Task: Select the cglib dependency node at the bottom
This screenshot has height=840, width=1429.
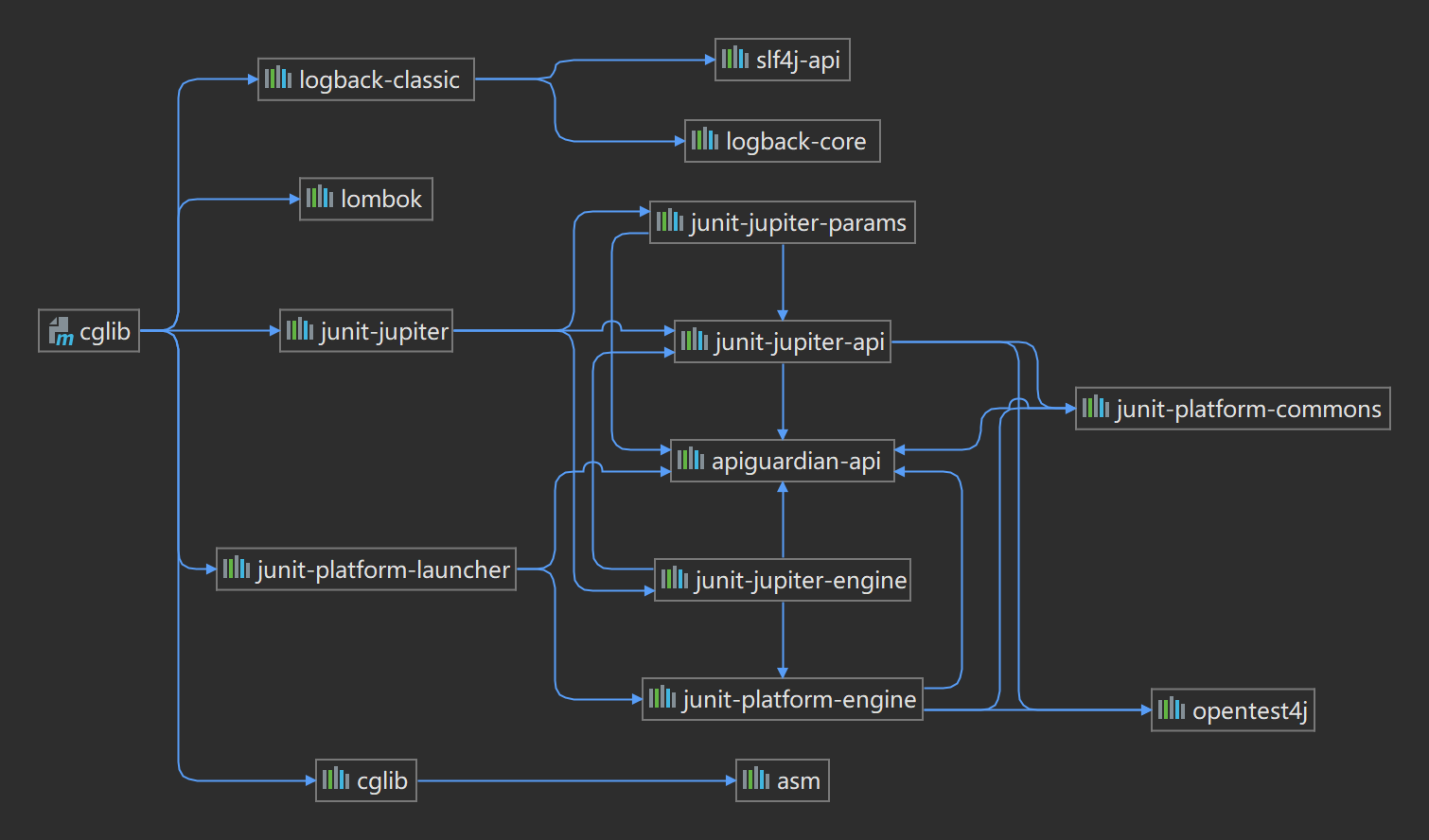Action: coord(365,779)
